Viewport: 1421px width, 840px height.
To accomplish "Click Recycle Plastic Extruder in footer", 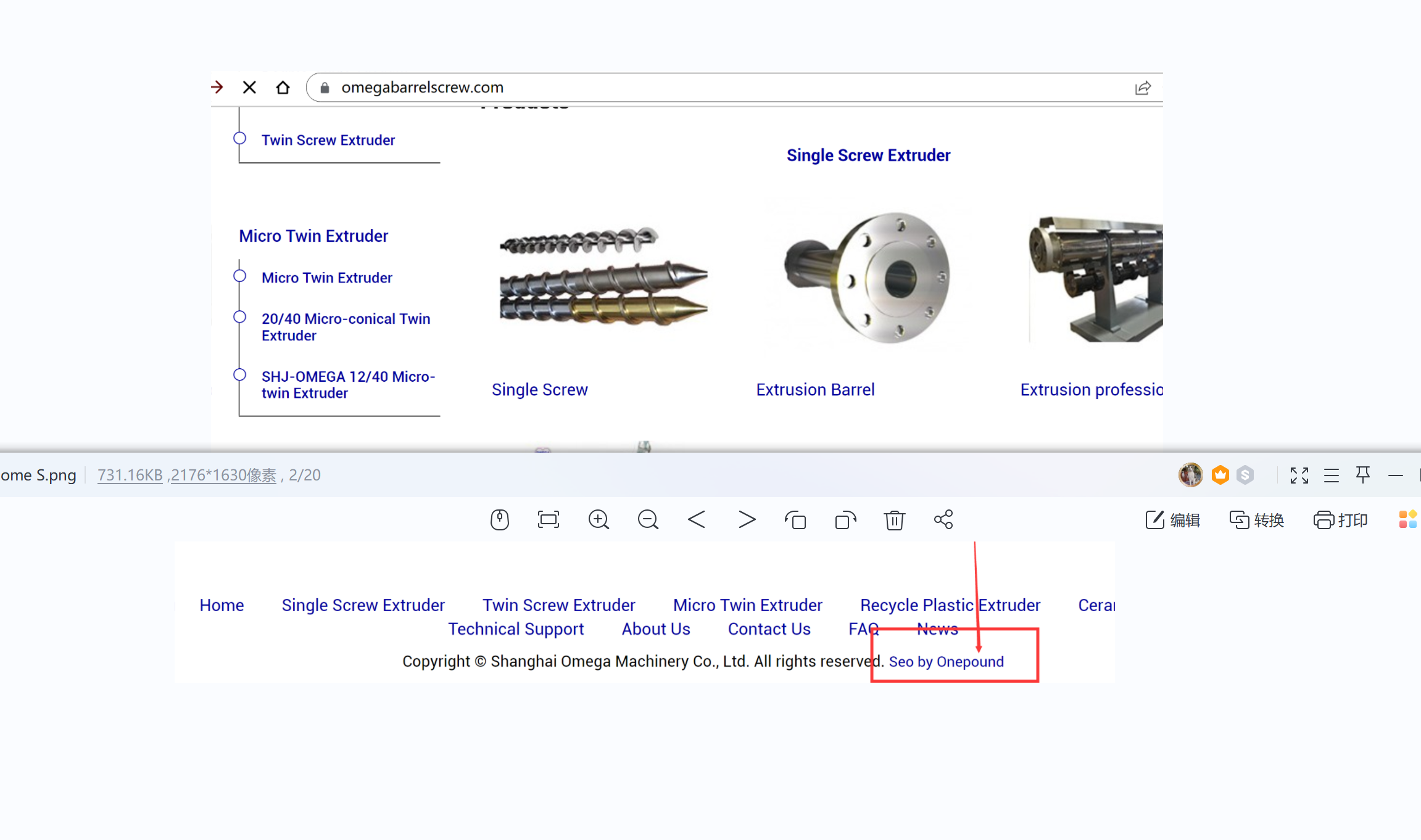I will [x=950, y=605].
